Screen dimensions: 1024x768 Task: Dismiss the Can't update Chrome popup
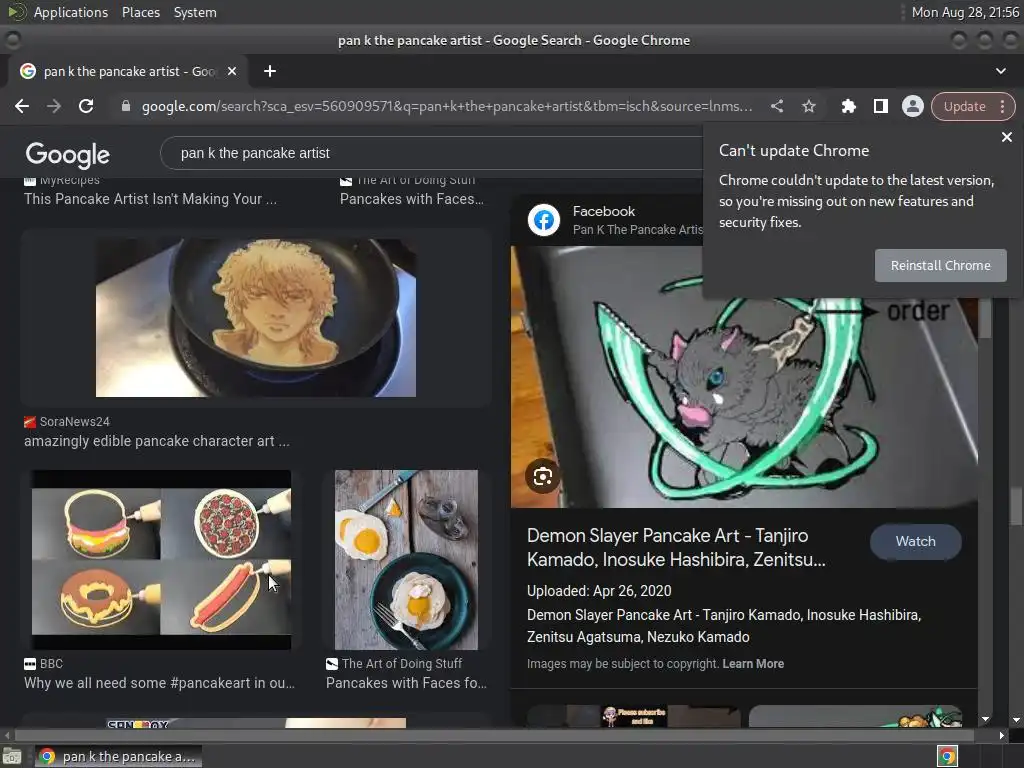[1006, 137]
